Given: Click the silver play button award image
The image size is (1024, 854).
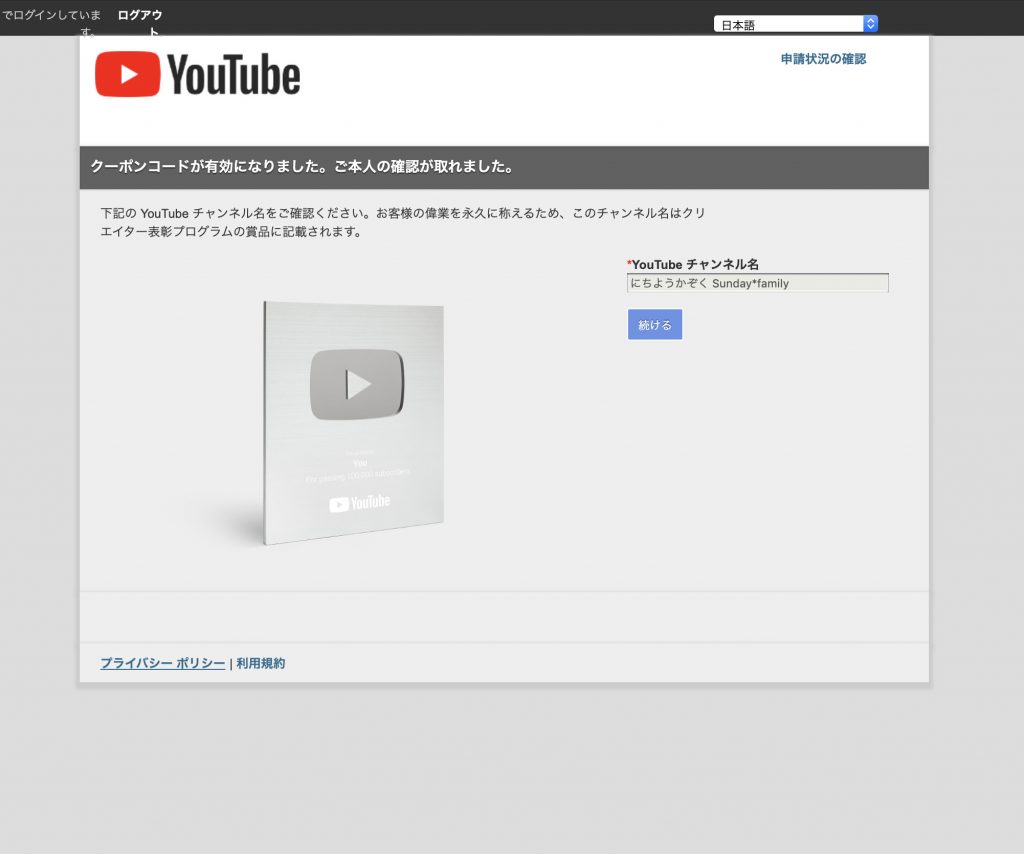Looking at the screenshot, I should click(x=353, y=422).
